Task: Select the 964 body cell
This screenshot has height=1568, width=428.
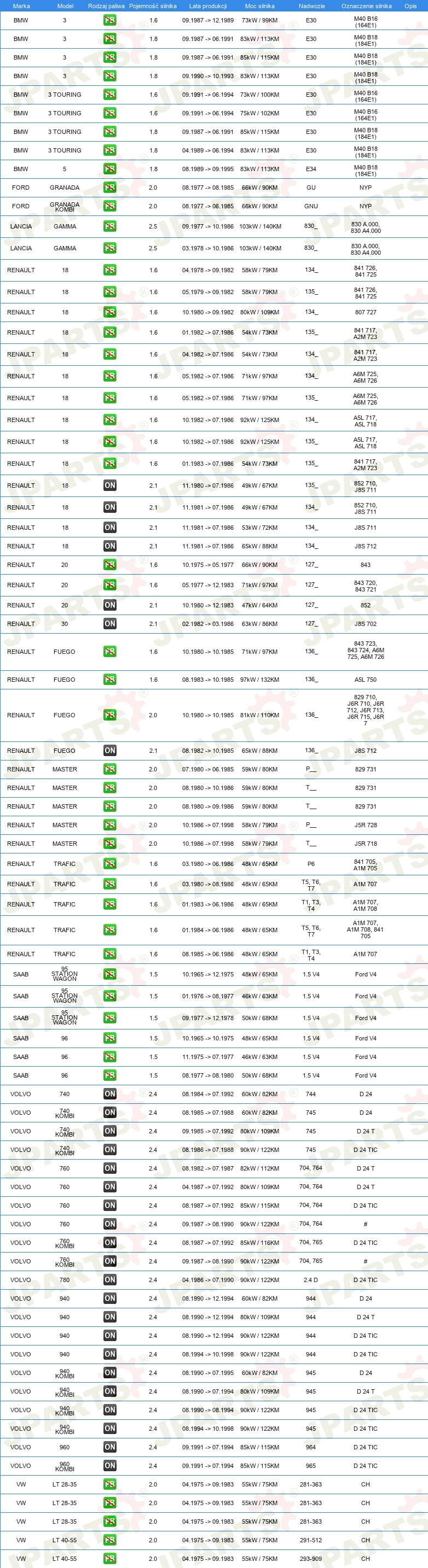Action: coord(311,1447)
